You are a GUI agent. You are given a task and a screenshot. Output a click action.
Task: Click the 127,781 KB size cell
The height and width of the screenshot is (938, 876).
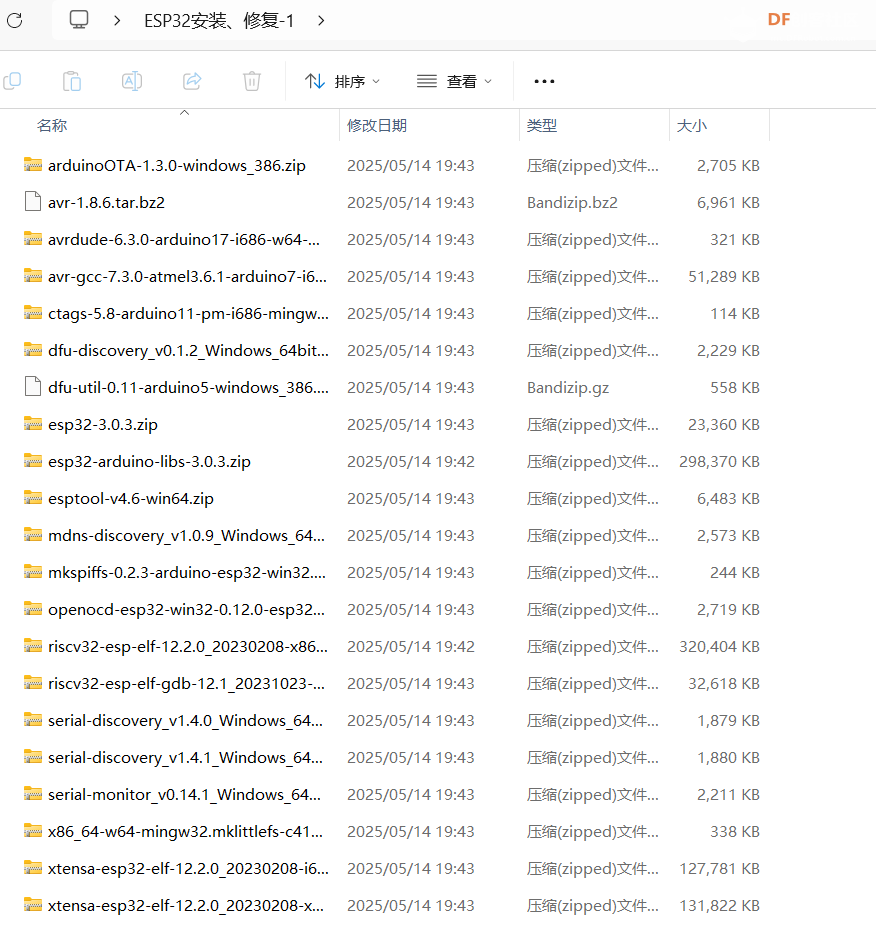point(719,869)
